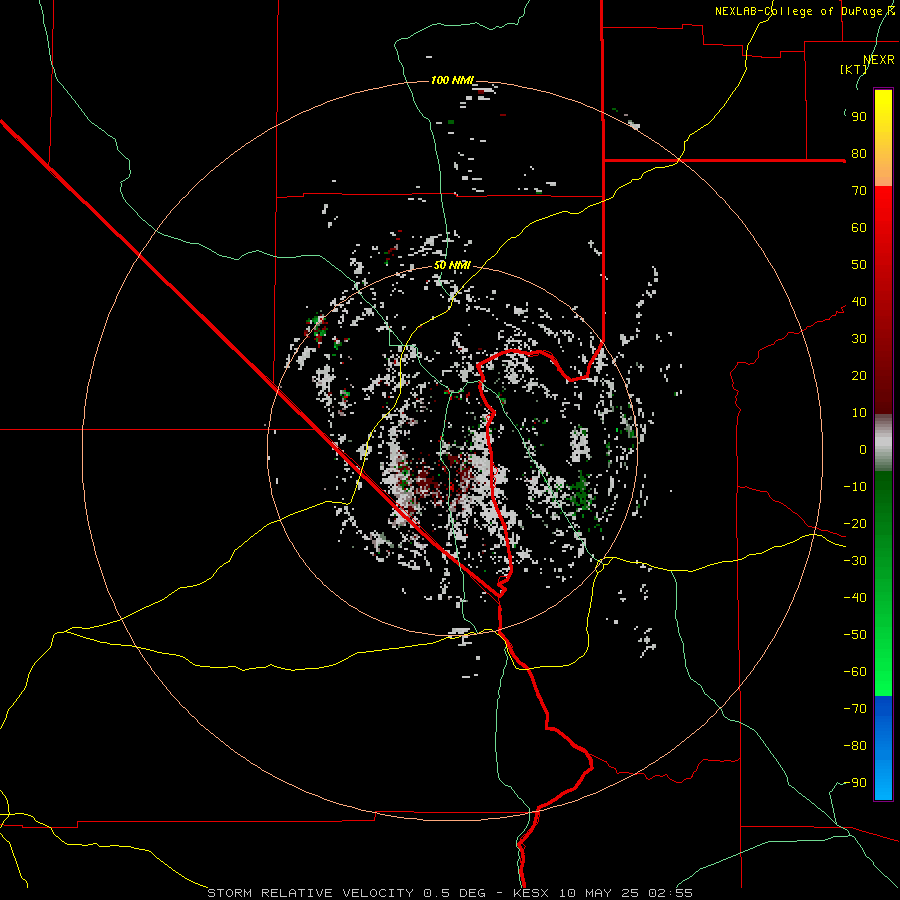Screen dimensions: 900x900
Task: Pick the gray zero-velocity band of color bar
Action: [x=883, y=443]
